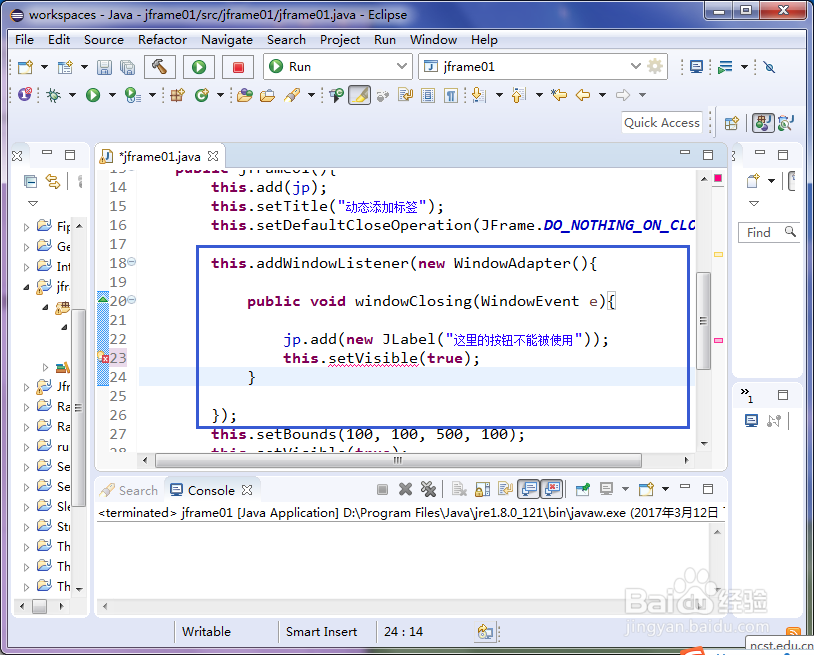814x655 pixels.
Task: Toggle Block Selection Mode icon
Action: pyautogui.click(x=428, y=95)
